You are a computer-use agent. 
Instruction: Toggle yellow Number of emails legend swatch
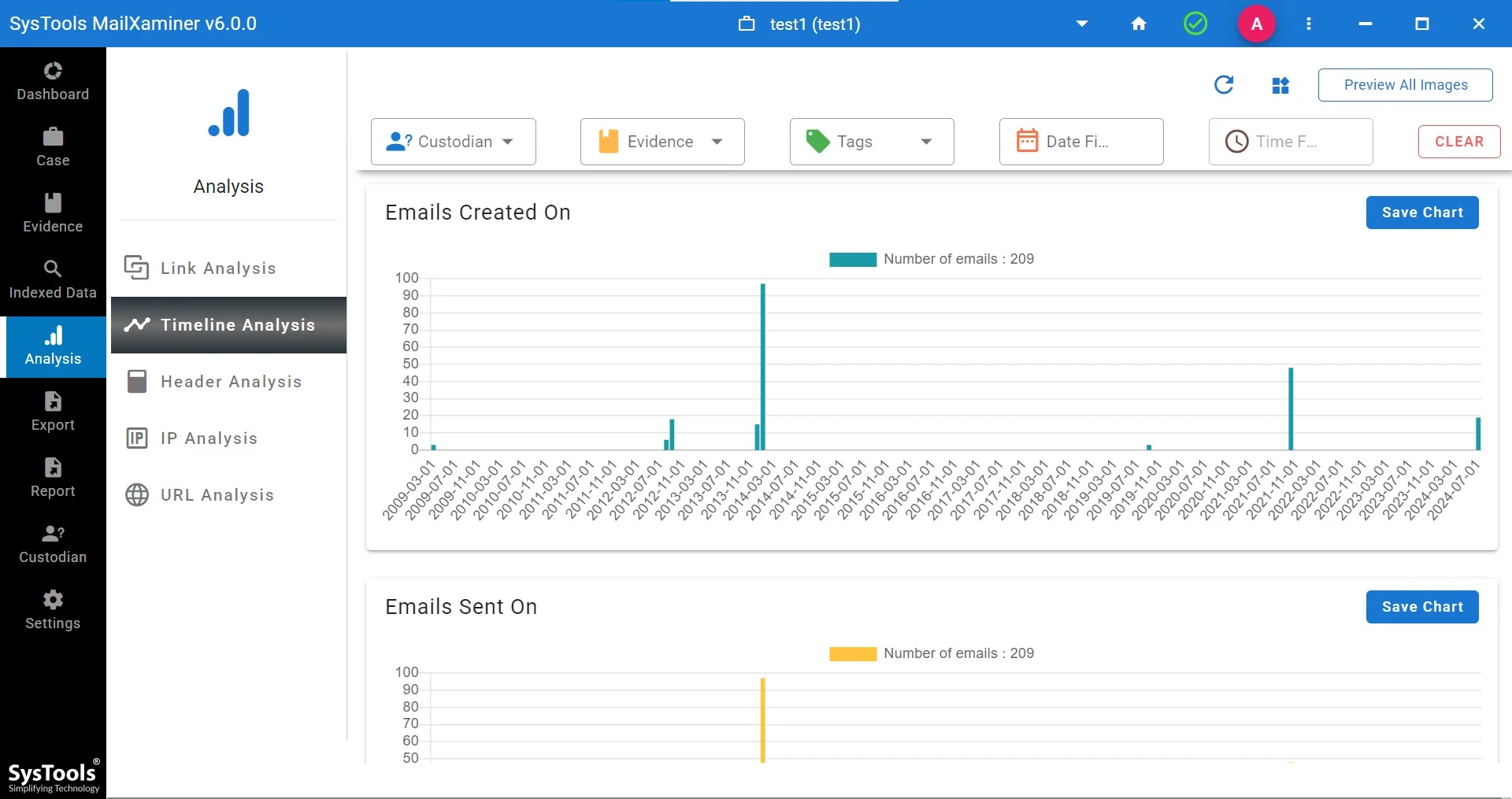point(853,654)
